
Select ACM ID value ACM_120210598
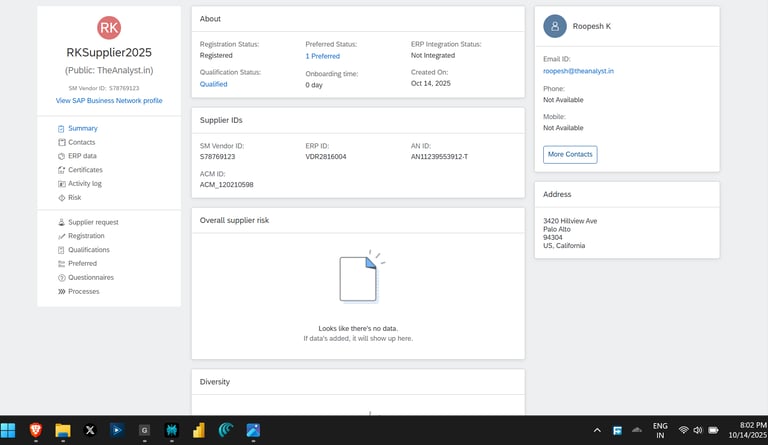(x=226, y=185)
